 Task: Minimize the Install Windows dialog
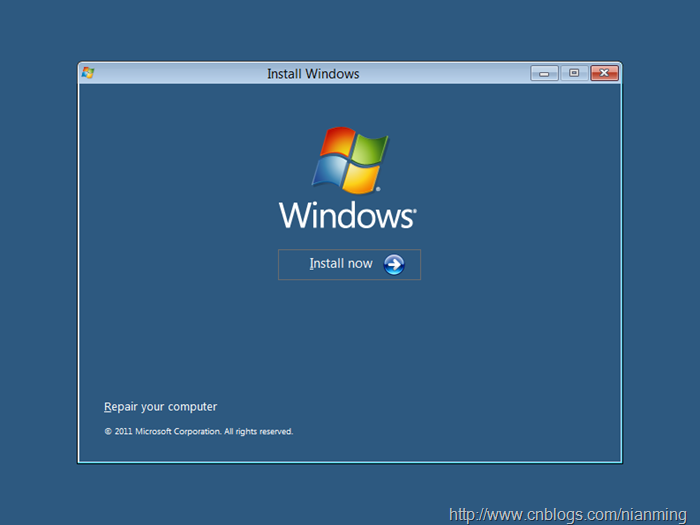click(544, 73)
